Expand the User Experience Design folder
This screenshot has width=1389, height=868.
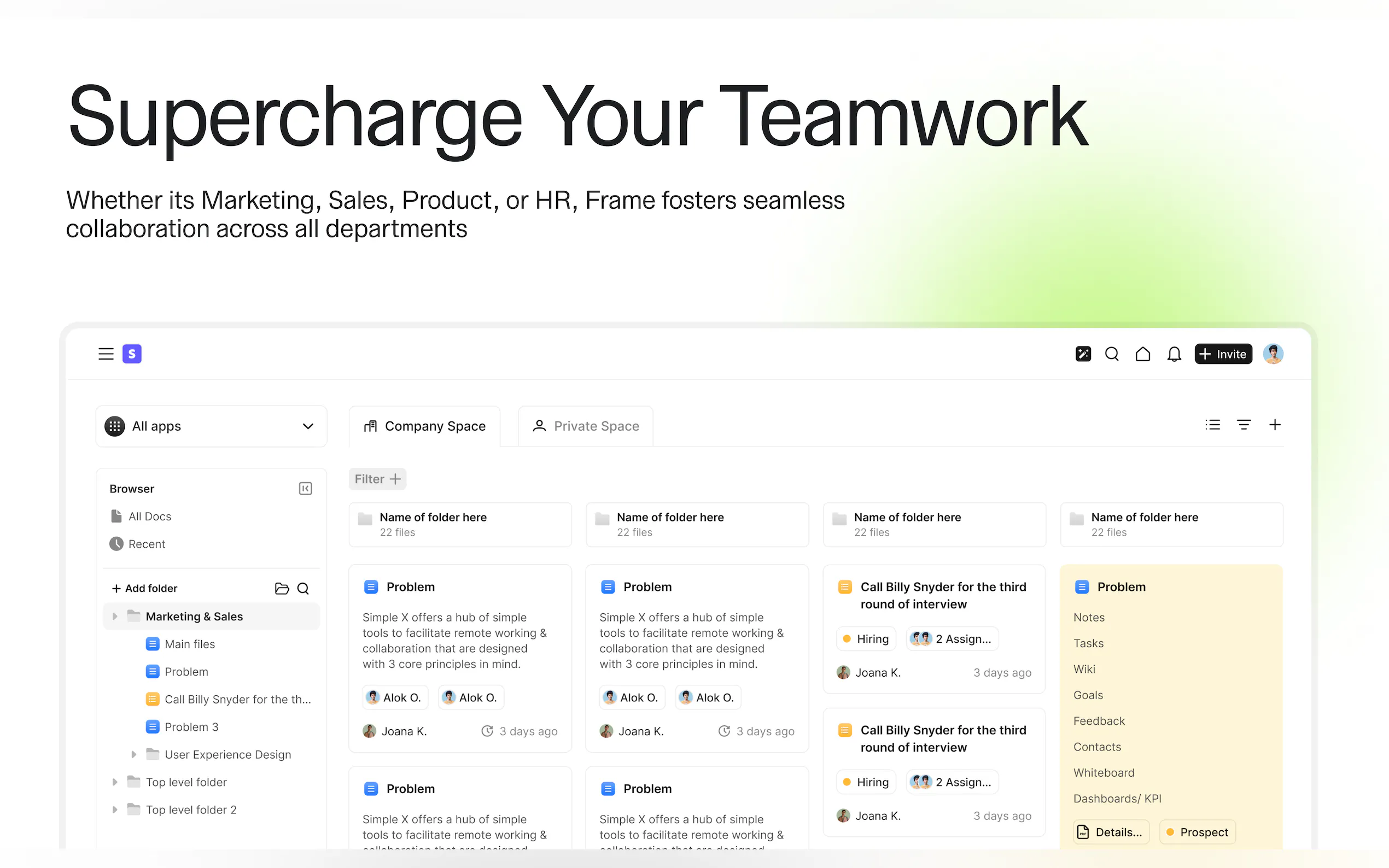(x=134, y=754)
